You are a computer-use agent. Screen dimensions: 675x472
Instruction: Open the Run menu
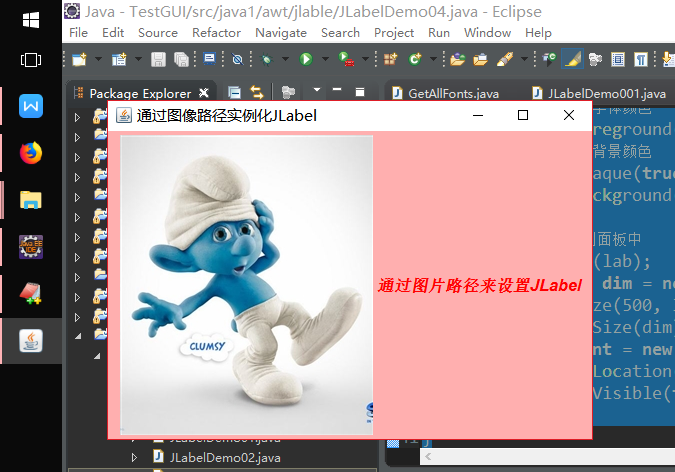(439, 33)
